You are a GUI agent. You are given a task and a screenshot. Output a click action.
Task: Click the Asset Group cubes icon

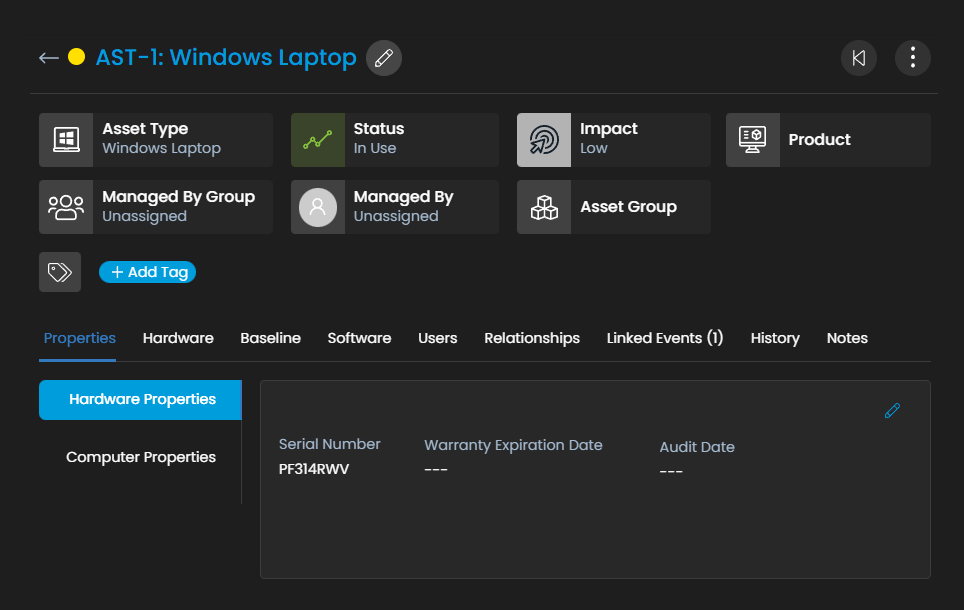point(543,206)
